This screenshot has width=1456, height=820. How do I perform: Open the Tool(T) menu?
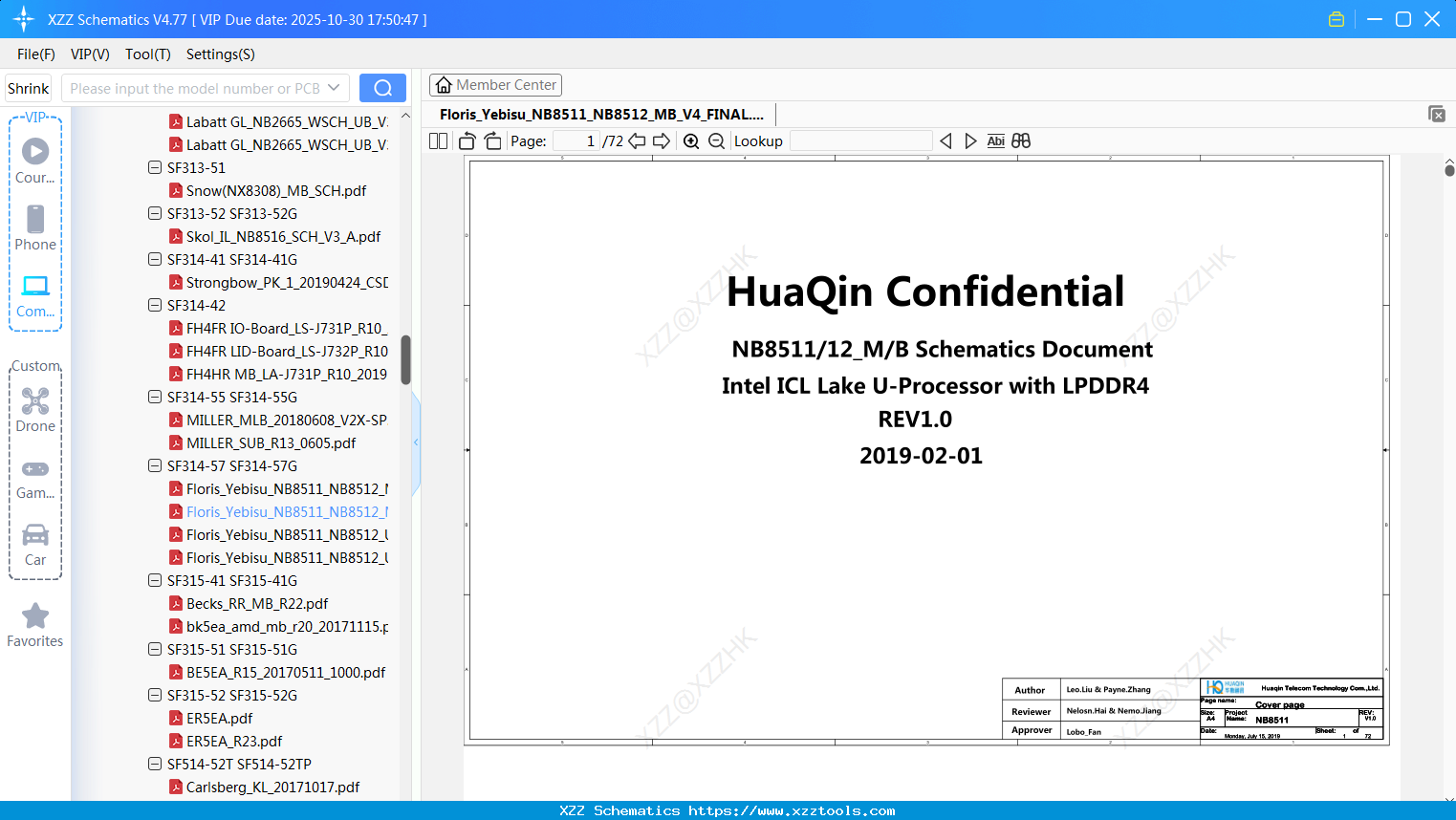[x=148, y=54]
